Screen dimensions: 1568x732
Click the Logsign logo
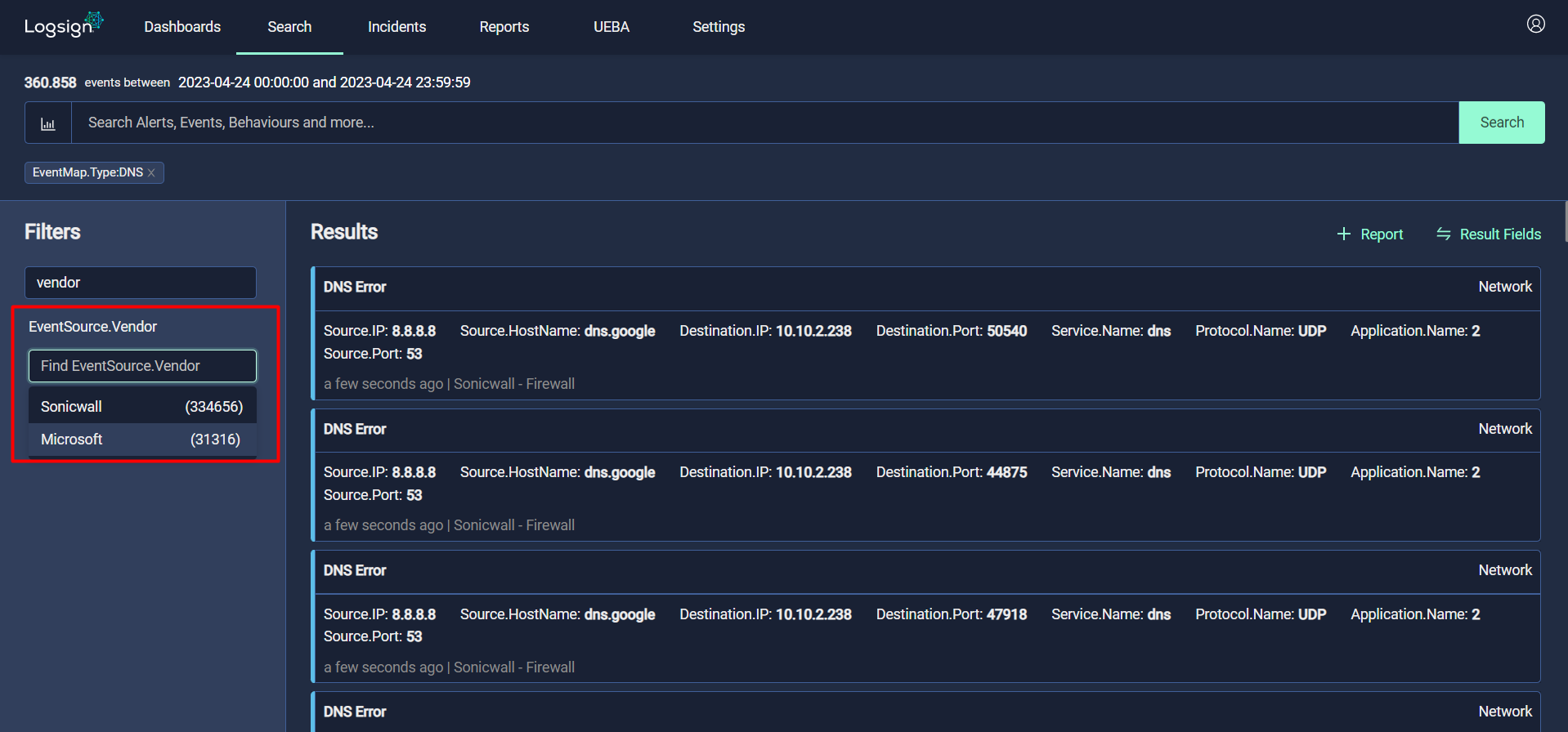pyautogui.click(x=64, y=25)
